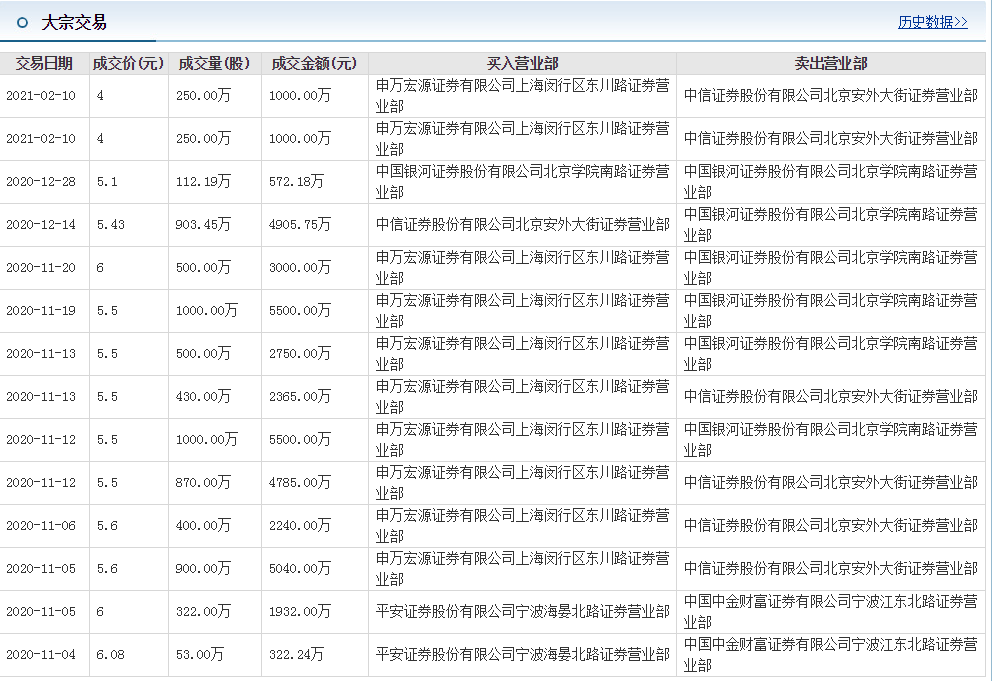Viewport: 992px width, 681px height.
Task: Select date cell 2020-11-06
Action: 41,526
